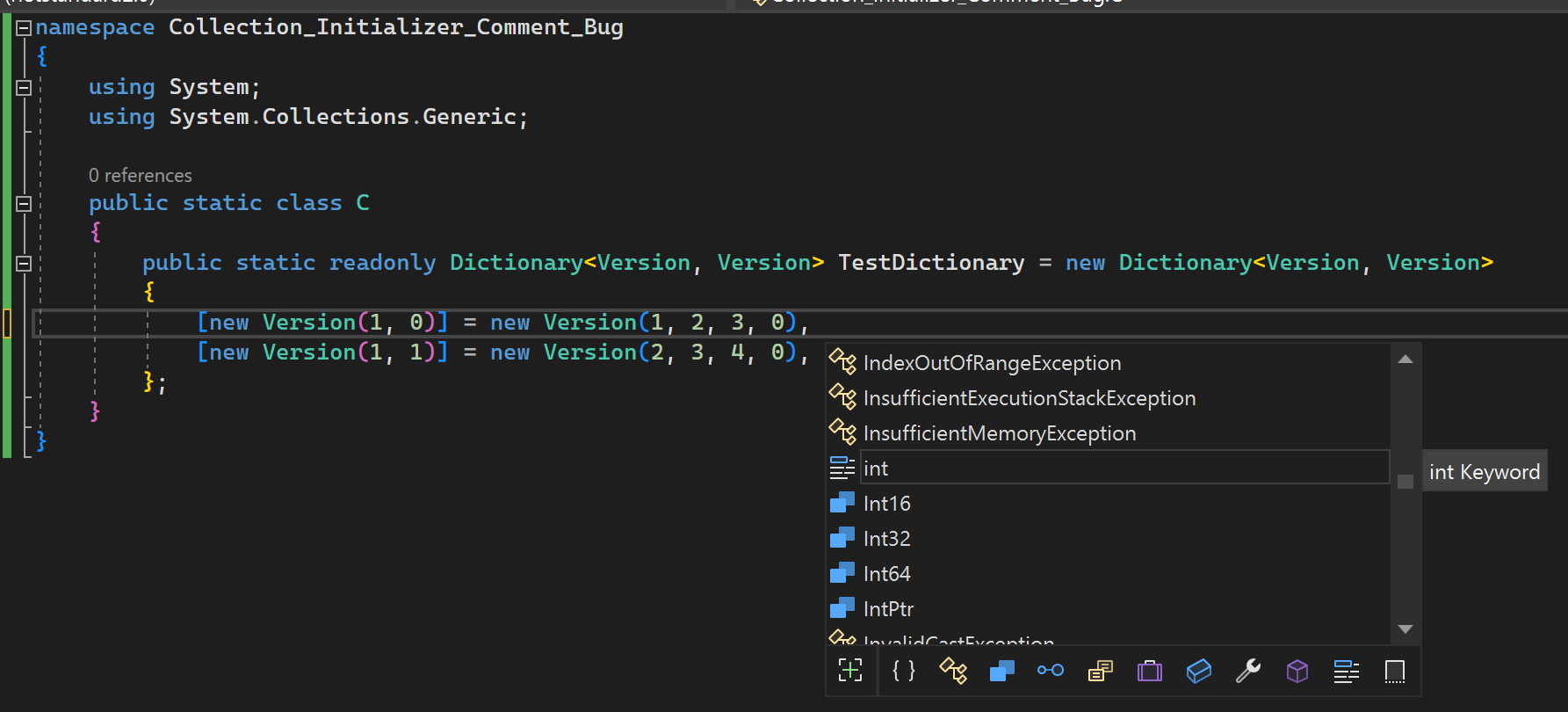Place cursor on TestDictionary identifier
The height and width of the screenshot is (712, 1568).
[931, 263]
